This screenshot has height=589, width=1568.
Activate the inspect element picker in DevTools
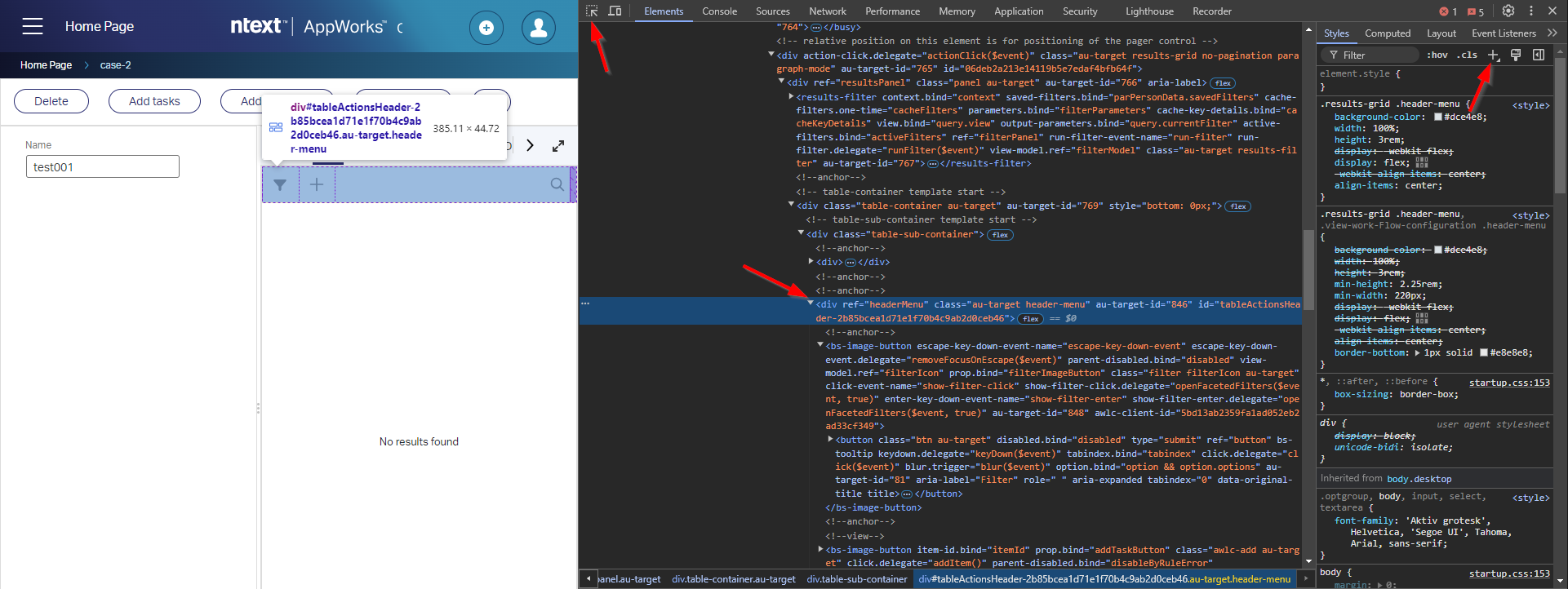pos(592,11)
